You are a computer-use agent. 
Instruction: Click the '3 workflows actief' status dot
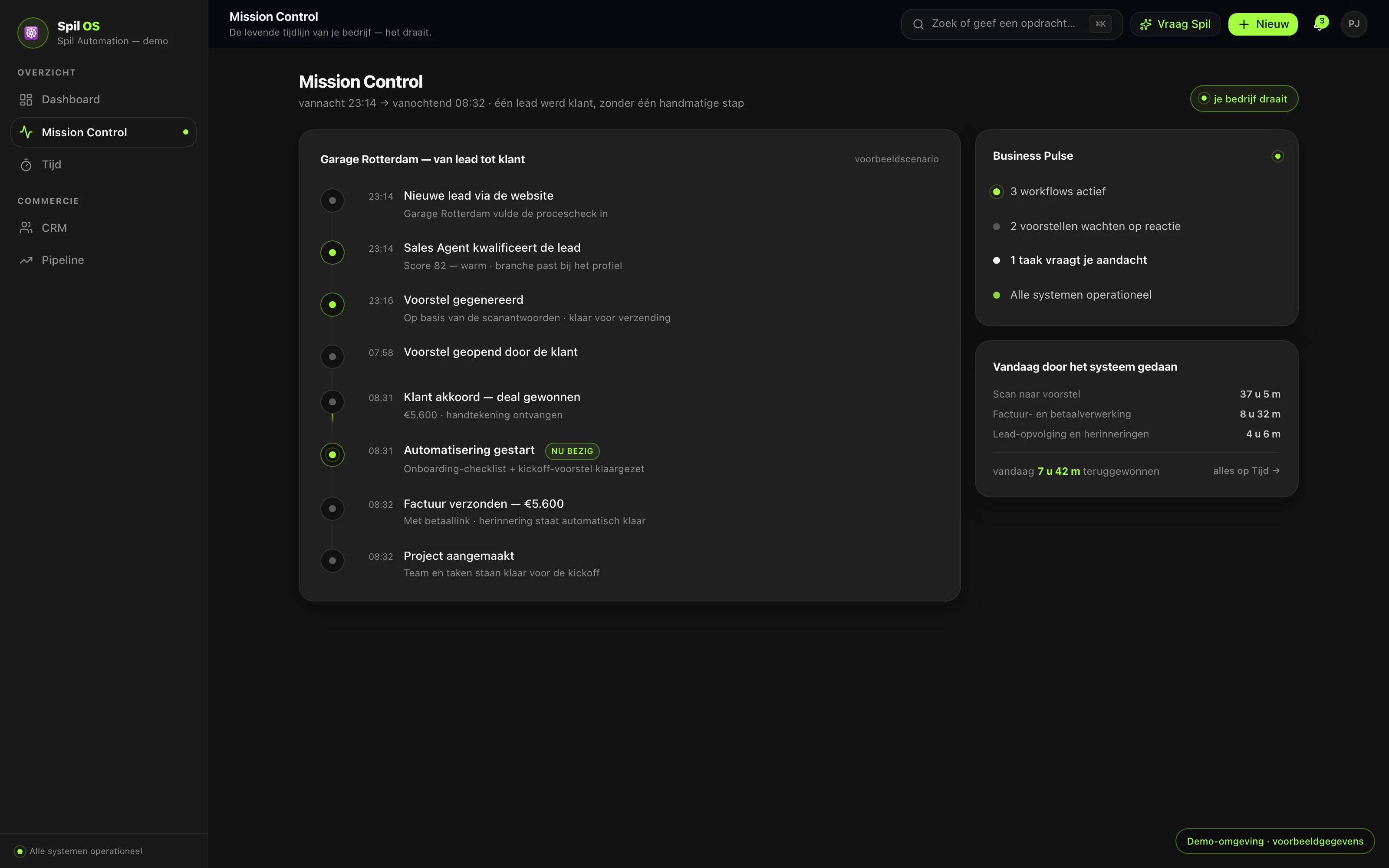[x=997, y=192]
